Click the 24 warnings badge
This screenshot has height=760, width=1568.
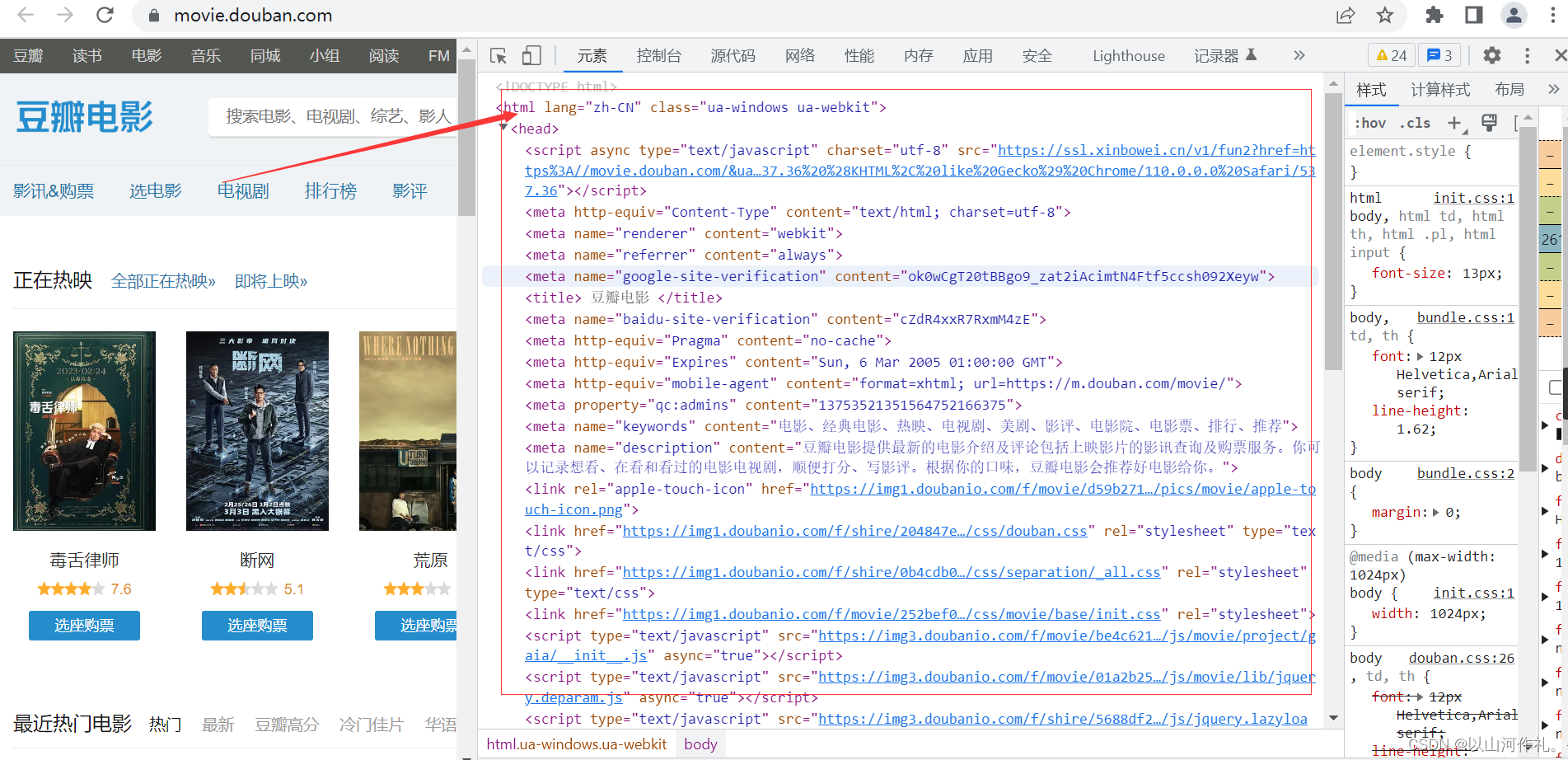point(1392,55)
